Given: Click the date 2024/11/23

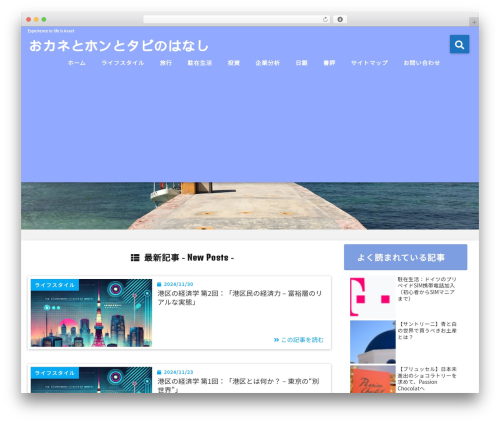Looking at the screenshot, I should (178, 372).
